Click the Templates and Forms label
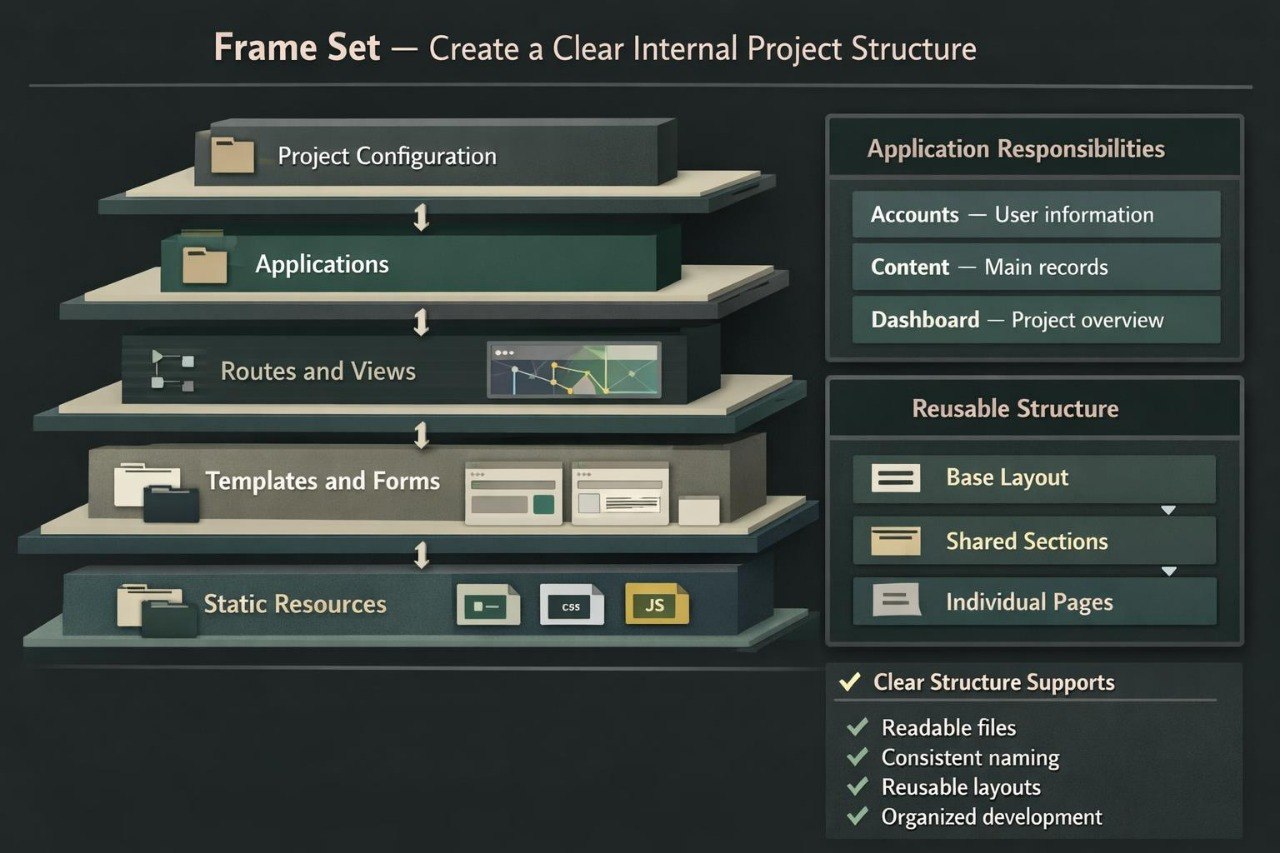This screenshot has height=853, width=1280. 323,481
